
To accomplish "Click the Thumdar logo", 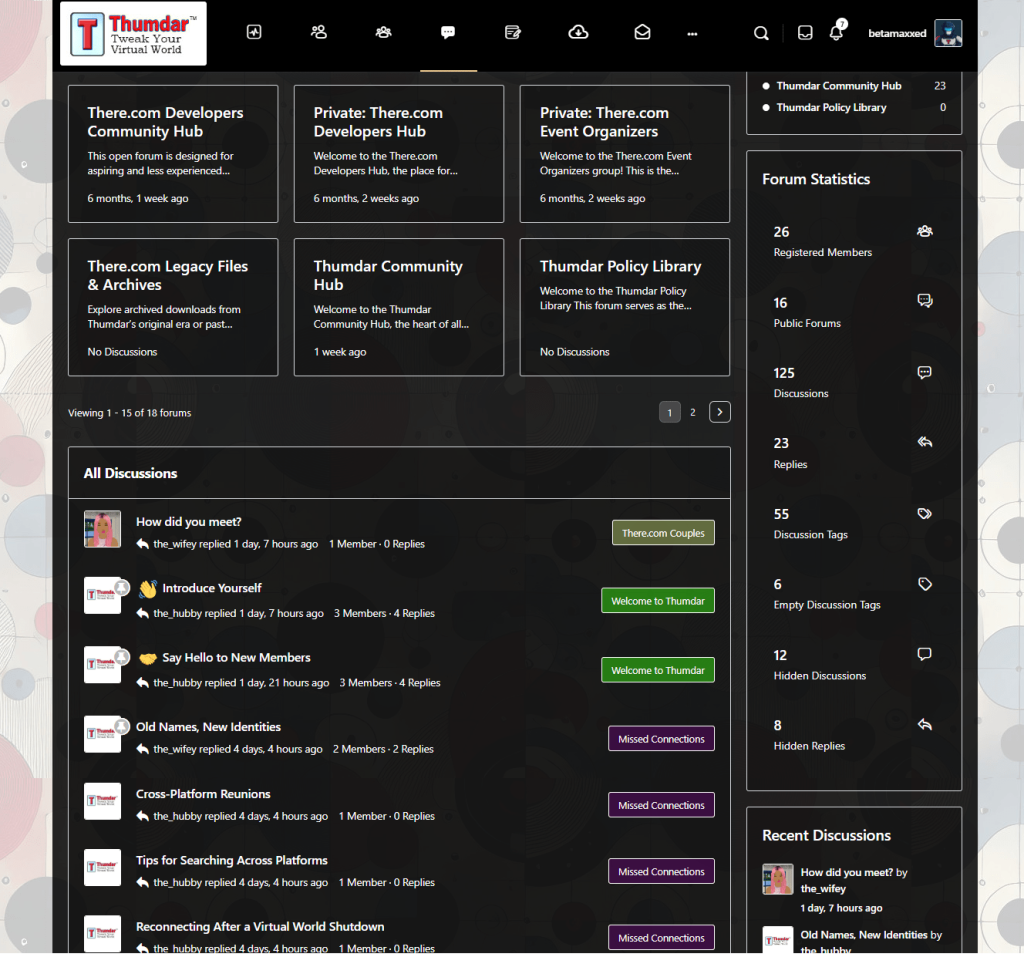I will tap(133, 33).
